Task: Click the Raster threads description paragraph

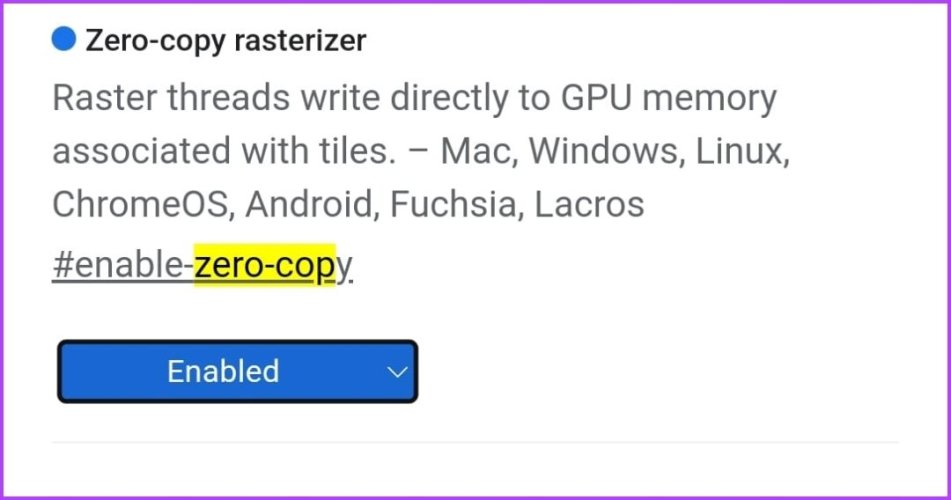Action: tap(421, 151)
